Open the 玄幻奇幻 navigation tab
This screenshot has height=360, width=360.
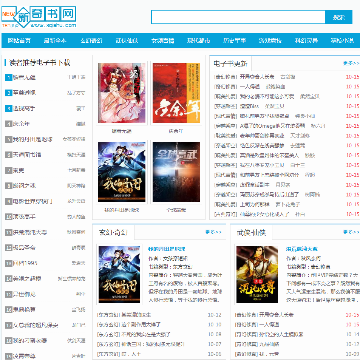pyautogui.click(x=91, y=41)
